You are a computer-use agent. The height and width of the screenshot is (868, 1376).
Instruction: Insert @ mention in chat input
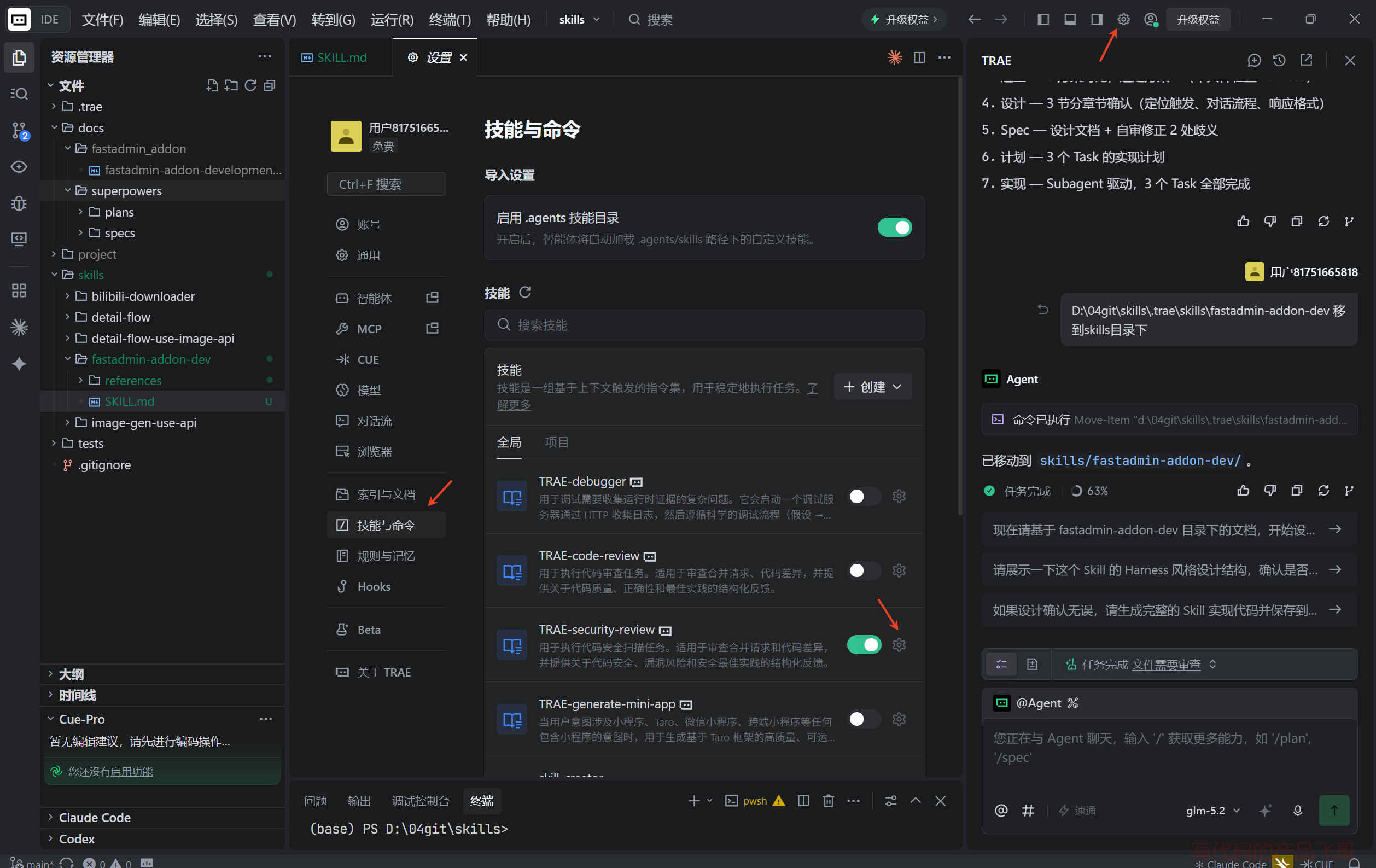tap(1001, 810)
